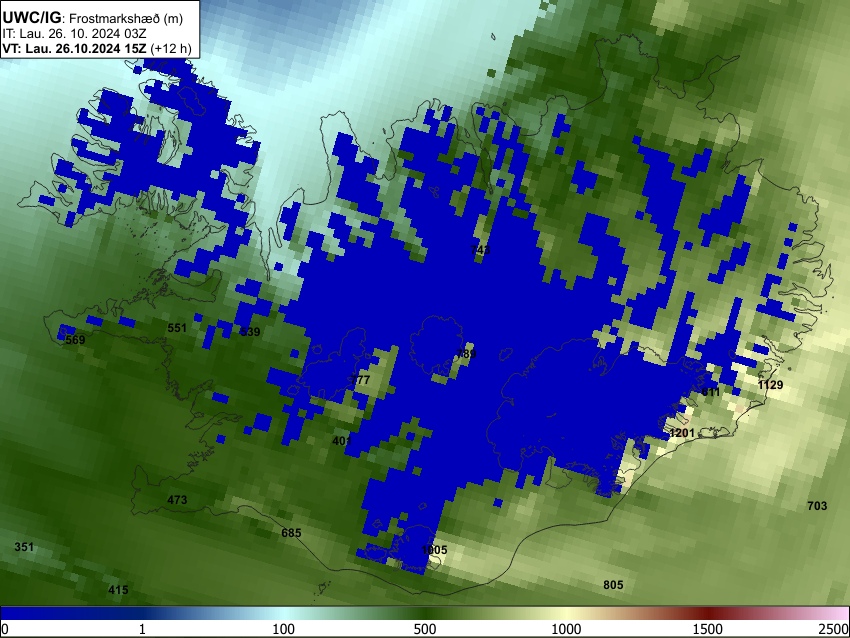Click the dark red colorbar segment above 1500
Viewport: 850px width, 638px height.
[708, 613]
